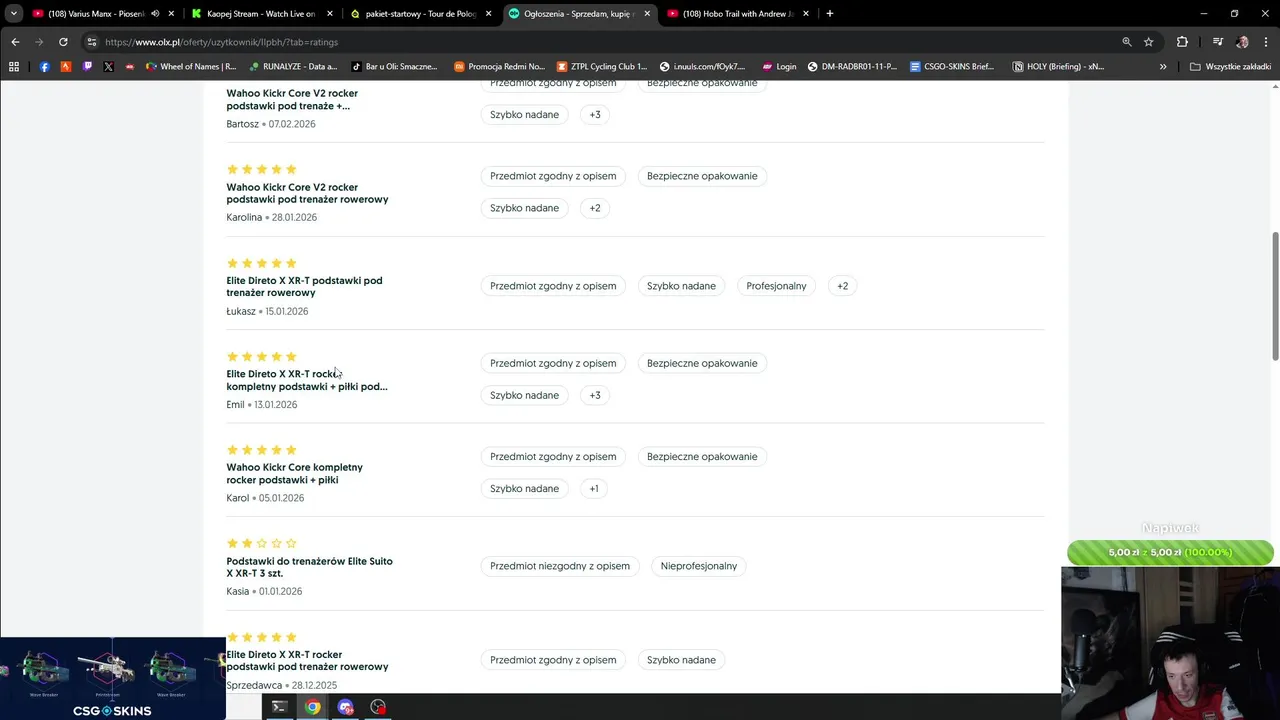1280x720 pixels.
Task: Switch to the Kaopej Stream tab
Action: pyautogui.click(x=260, y=14)
